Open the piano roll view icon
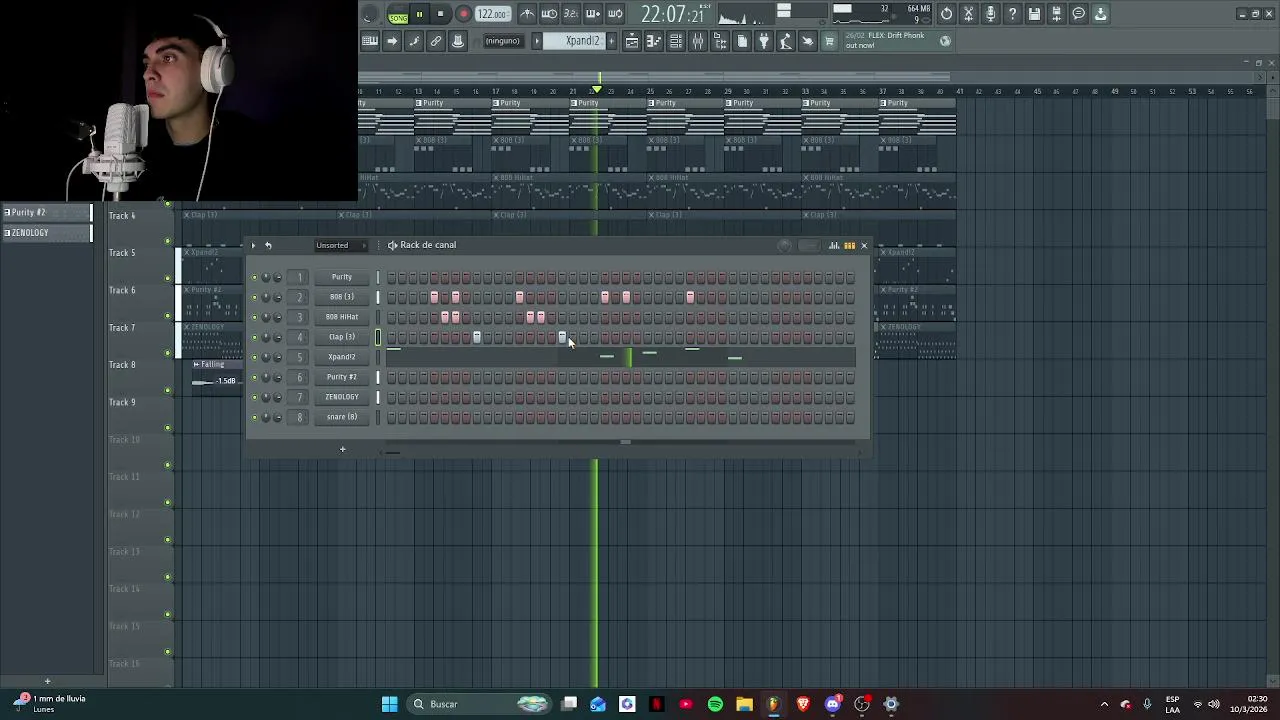Screen dimensions: 1280x720 (x=654, y=41)
